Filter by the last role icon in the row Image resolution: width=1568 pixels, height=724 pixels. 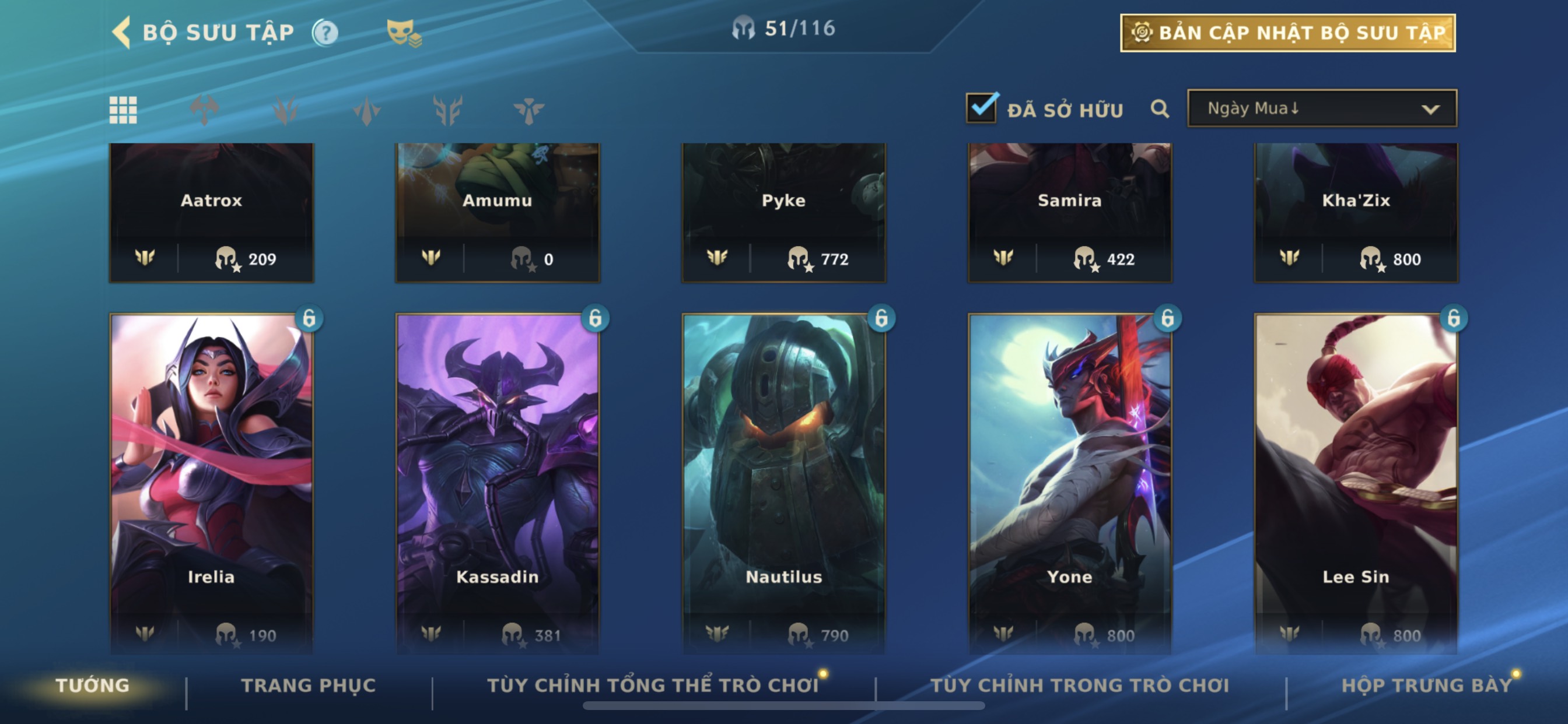(x=528, y=110)
